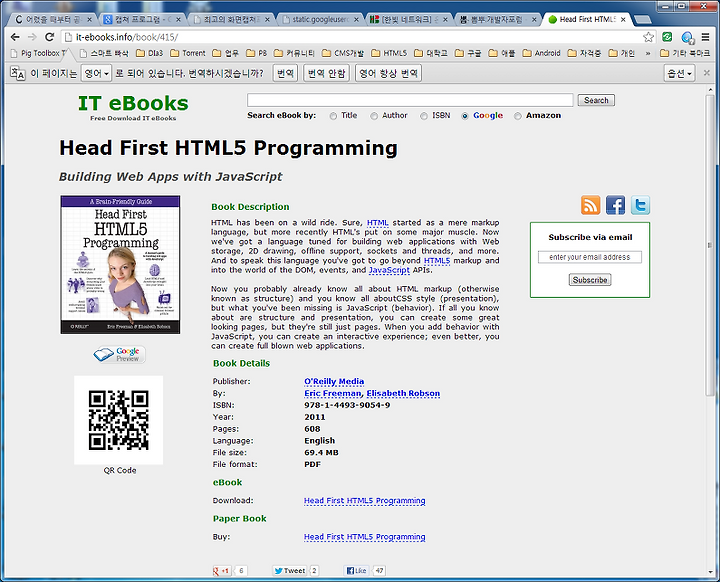Switch to the 뽐뿌 개발자포럼 tab
The height and width of the screenshot is (582, 720).
(x=497, y=19)
